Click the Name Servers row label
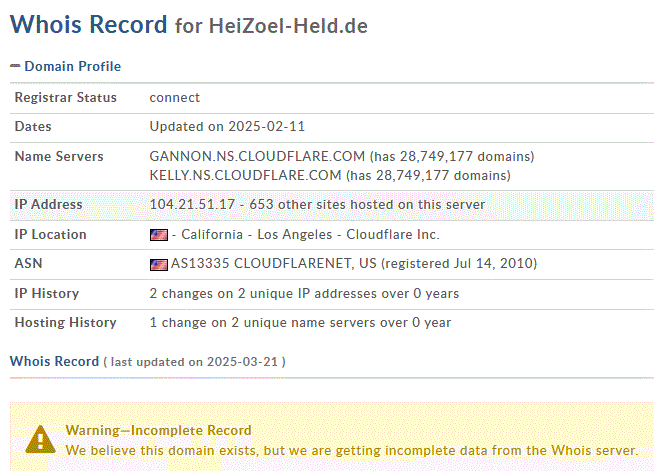 [59, 156]
